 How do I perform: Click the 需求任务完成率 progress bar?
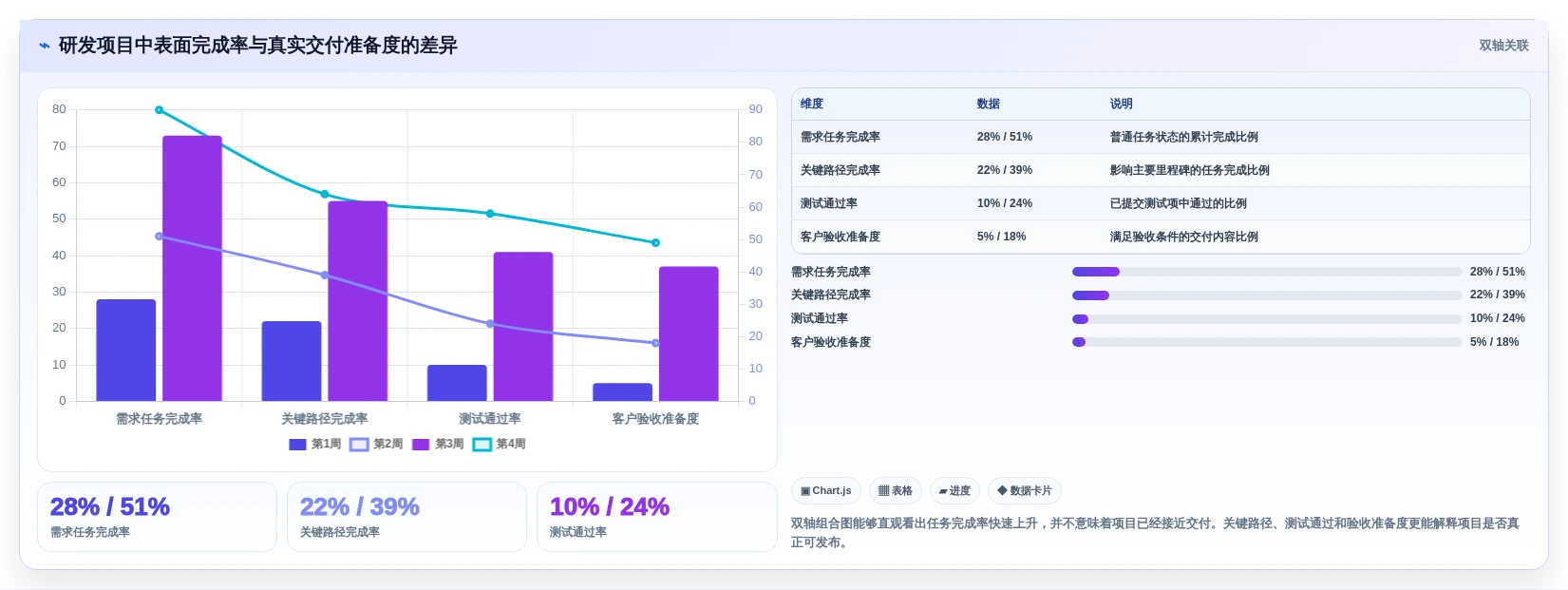[1267, 272]
